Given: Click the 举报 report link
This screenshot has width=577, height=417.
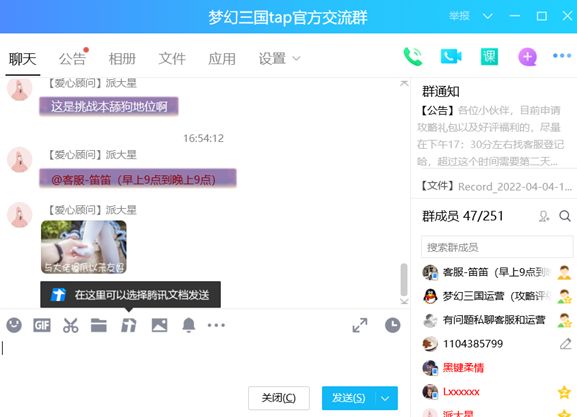Looking at the screenshot, I should pyautogui.click(x=459, y=16).
